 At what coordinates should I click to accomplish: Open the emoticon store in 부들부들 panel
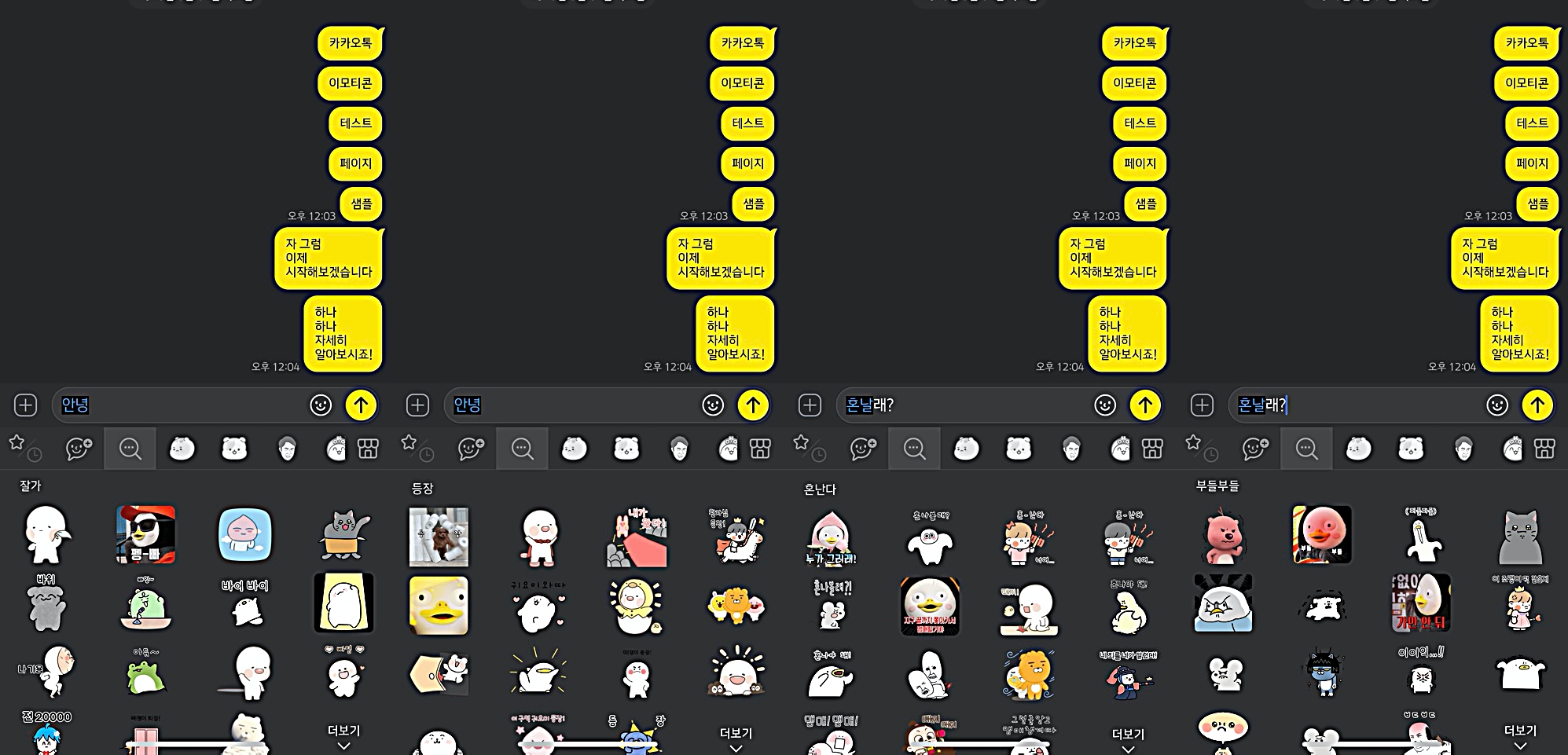1544,449
